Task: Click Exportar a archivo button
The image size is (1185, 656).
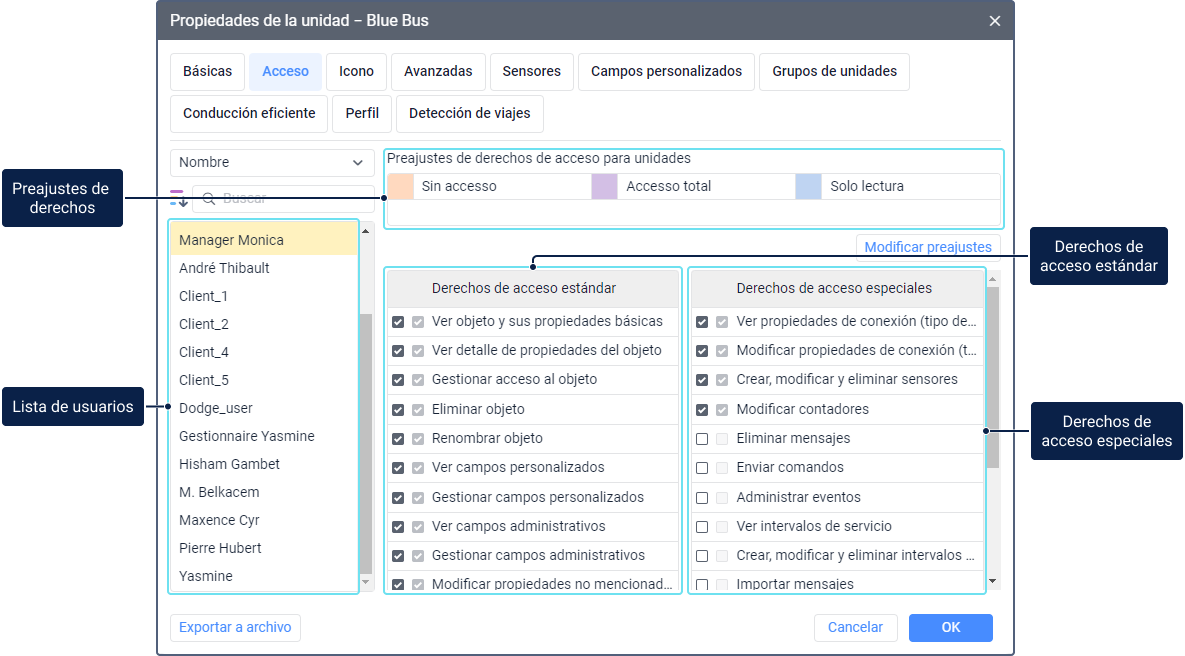Action: tap(235, 628)
